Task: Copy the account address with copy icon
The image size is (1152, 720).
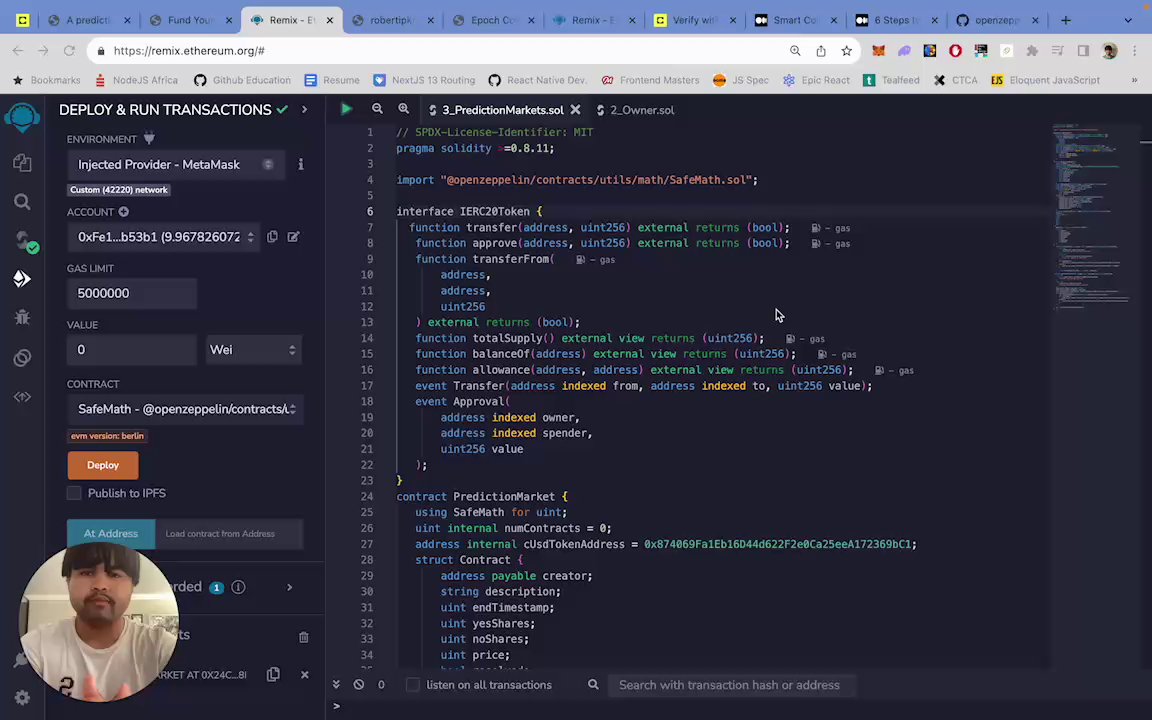Action: pos(272,237)
